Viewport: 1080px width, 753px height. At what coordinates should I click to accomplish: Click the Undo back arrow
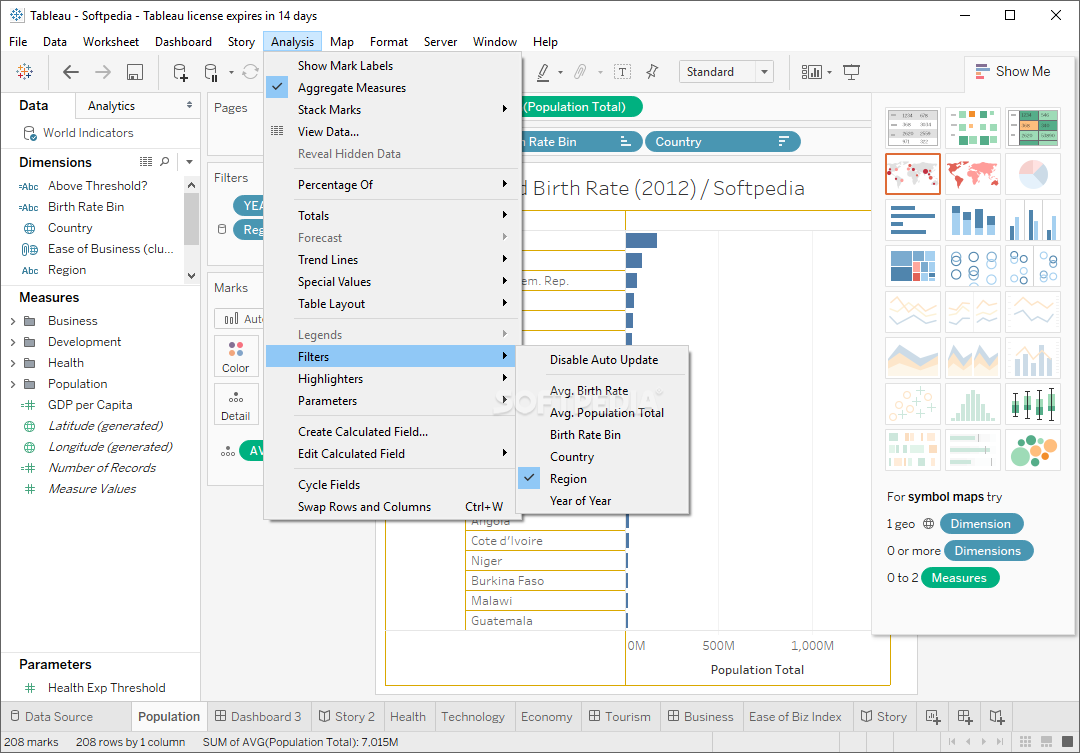click(x=70, y=72)
